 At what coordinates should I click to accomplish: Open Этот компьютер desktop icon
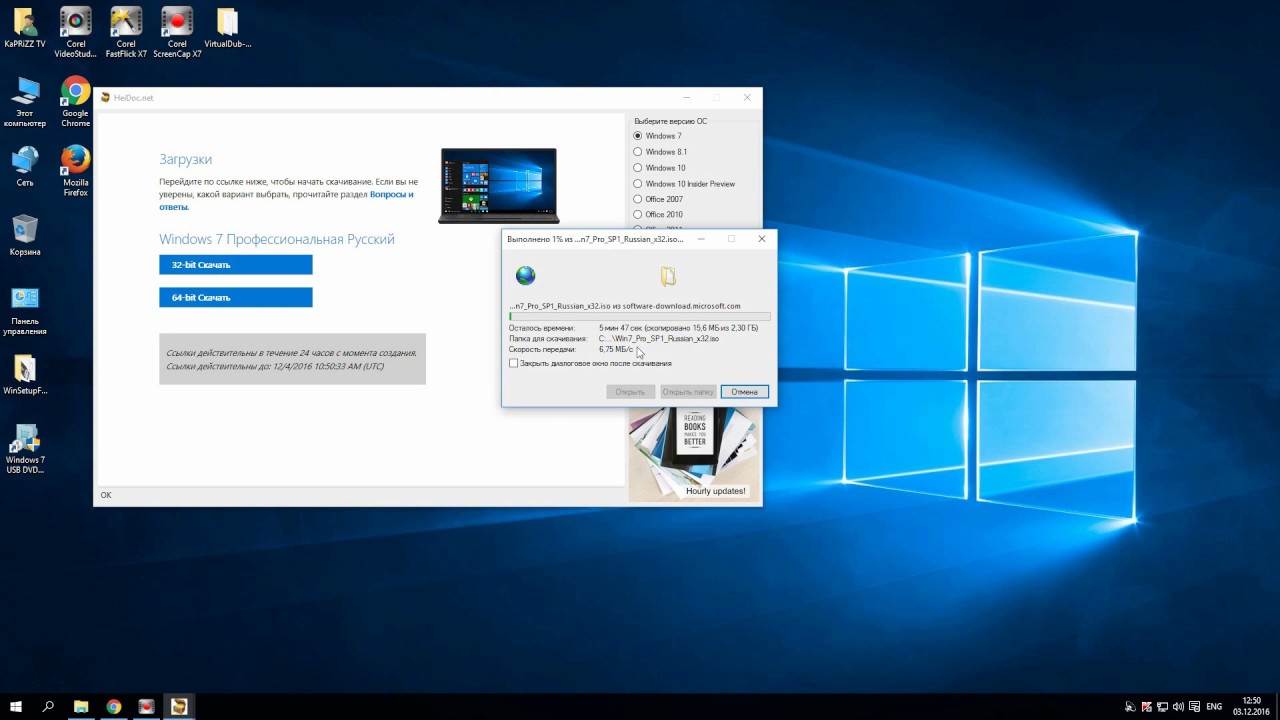tap(24, 102)
